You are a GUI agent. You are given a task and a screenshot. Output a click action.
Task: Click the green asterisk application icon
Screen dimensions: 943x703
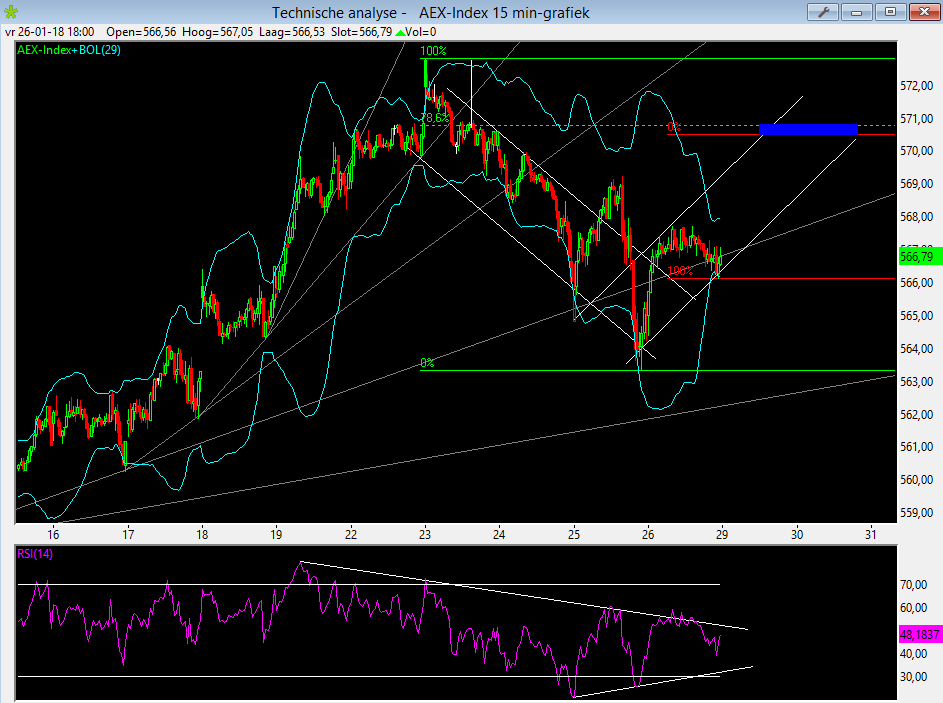pyautogui.click(x=11, y=12)
